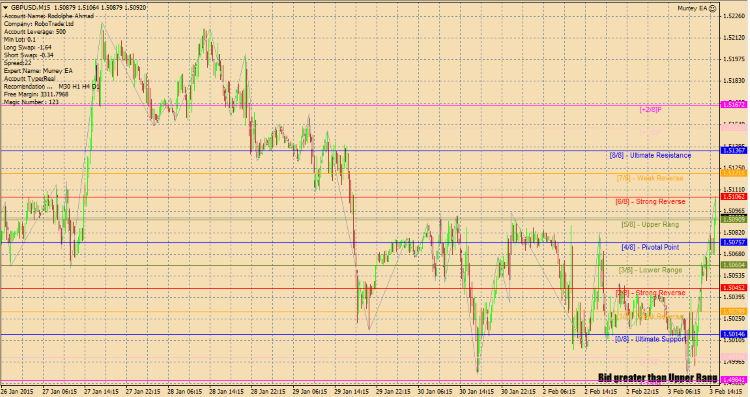750x397 pixels.
Task: Select the '[0/8] - Ultimate Support' label
Action: pos(651,339)
